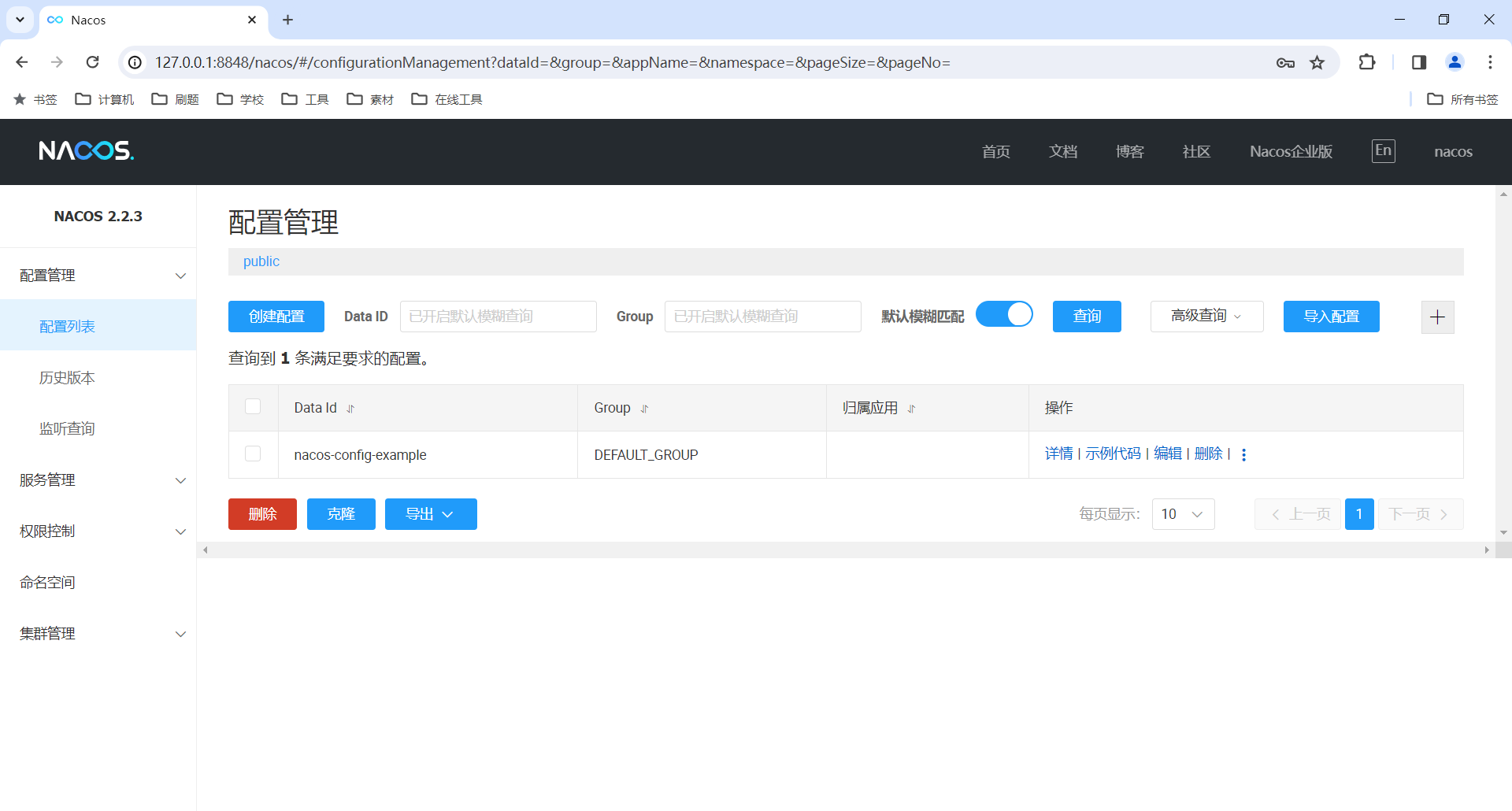Focus the Data ID input field
1512x811 pixels.
[x=498, y=317]
